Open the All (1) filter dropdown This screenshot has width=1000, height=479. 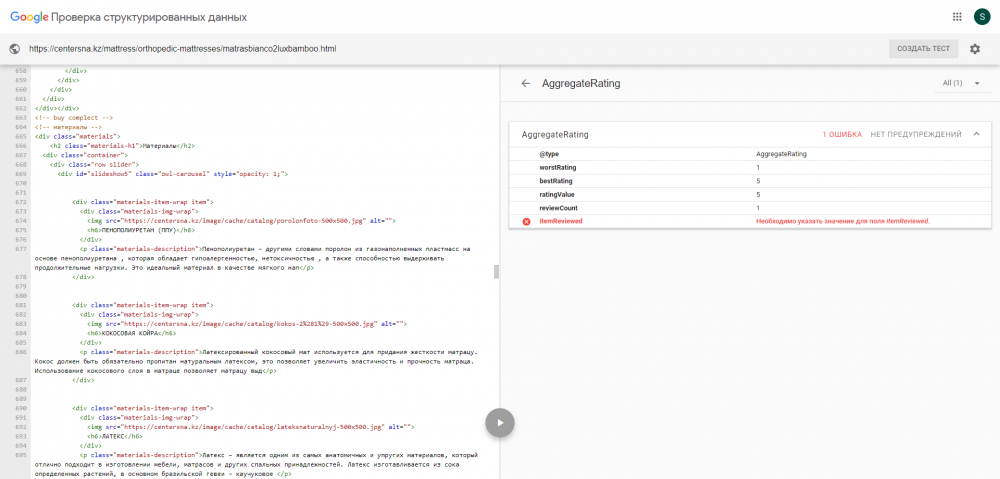click(x=962, y=83)
